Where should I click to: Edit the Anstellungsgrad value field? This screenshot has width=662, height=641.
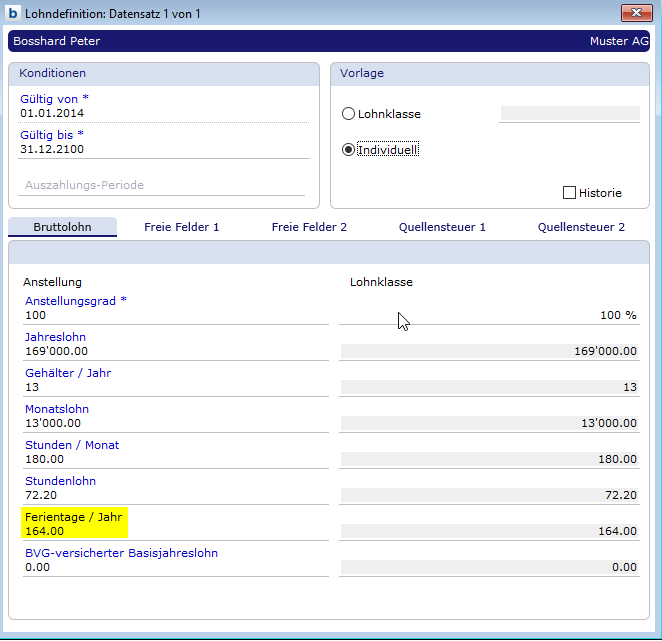point(176,315)
